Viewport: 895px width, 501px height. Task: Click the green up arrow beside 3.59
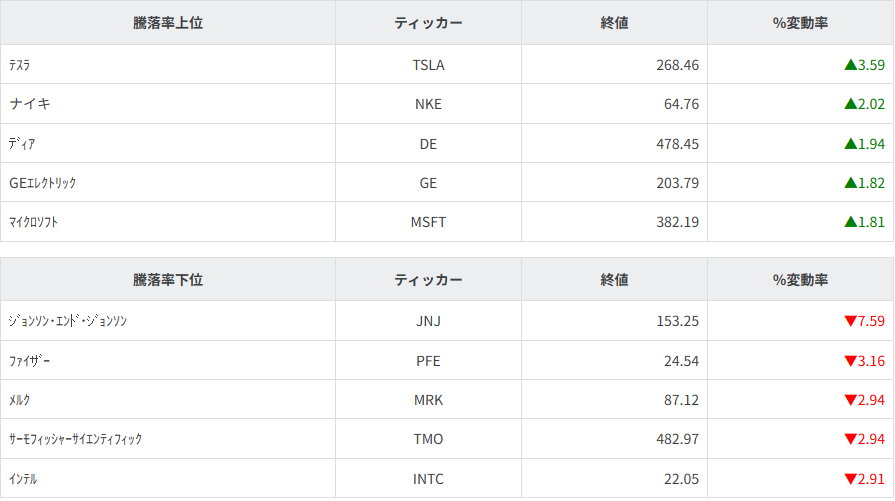tap(850, 65)
